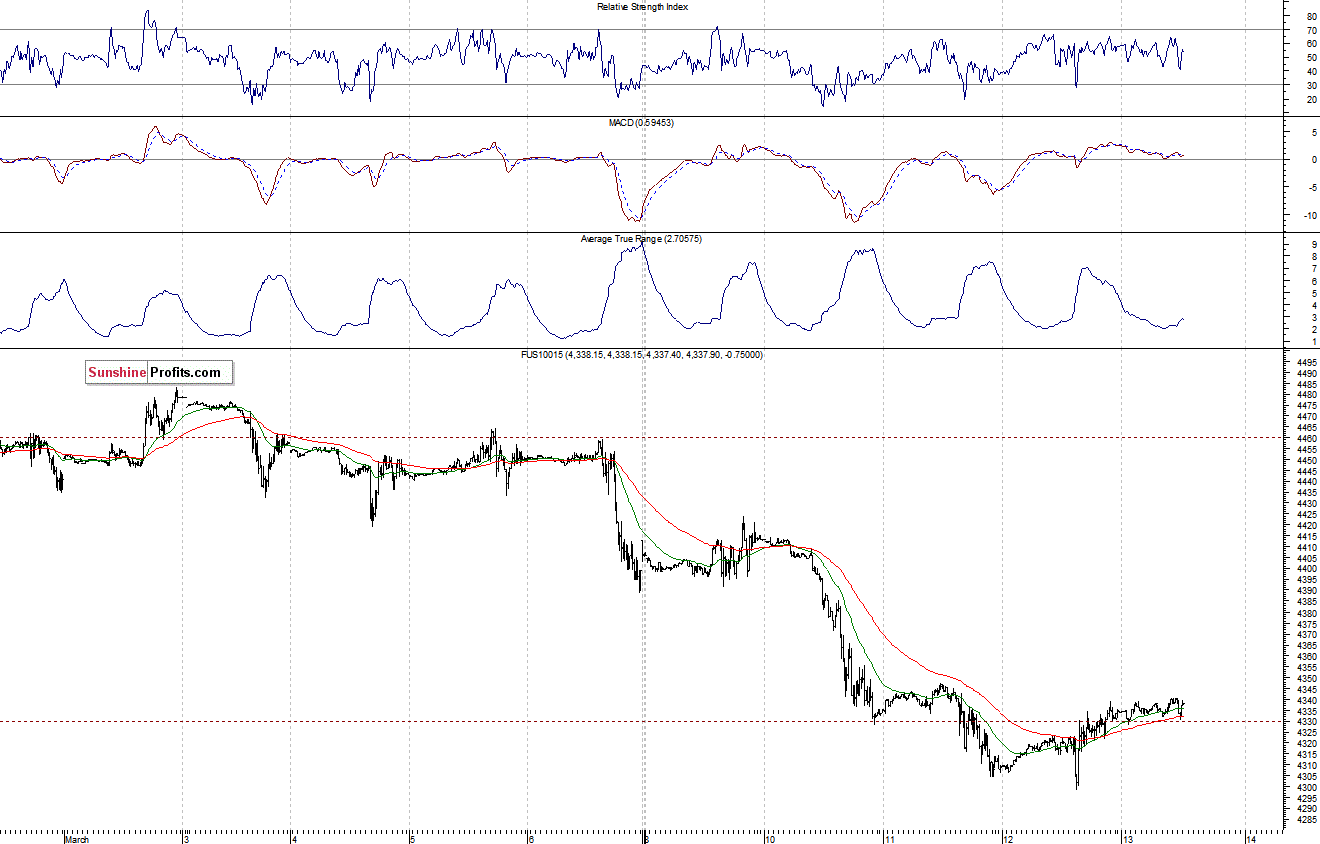This screenshot has width=1320, height=844.
Task: Click the 14 label on date axis
Action: (1252, 839)
